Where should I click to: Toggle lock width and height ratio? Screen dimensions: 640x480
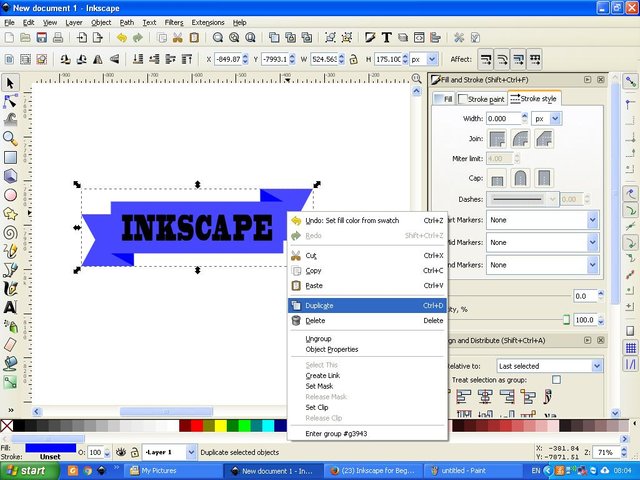pyautogui.click(x=353, y=60)
